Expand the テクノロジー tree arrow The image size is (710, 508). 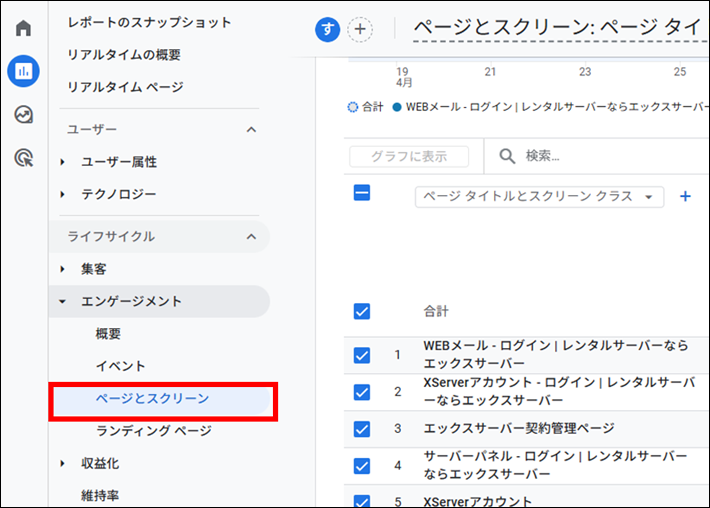62,195
